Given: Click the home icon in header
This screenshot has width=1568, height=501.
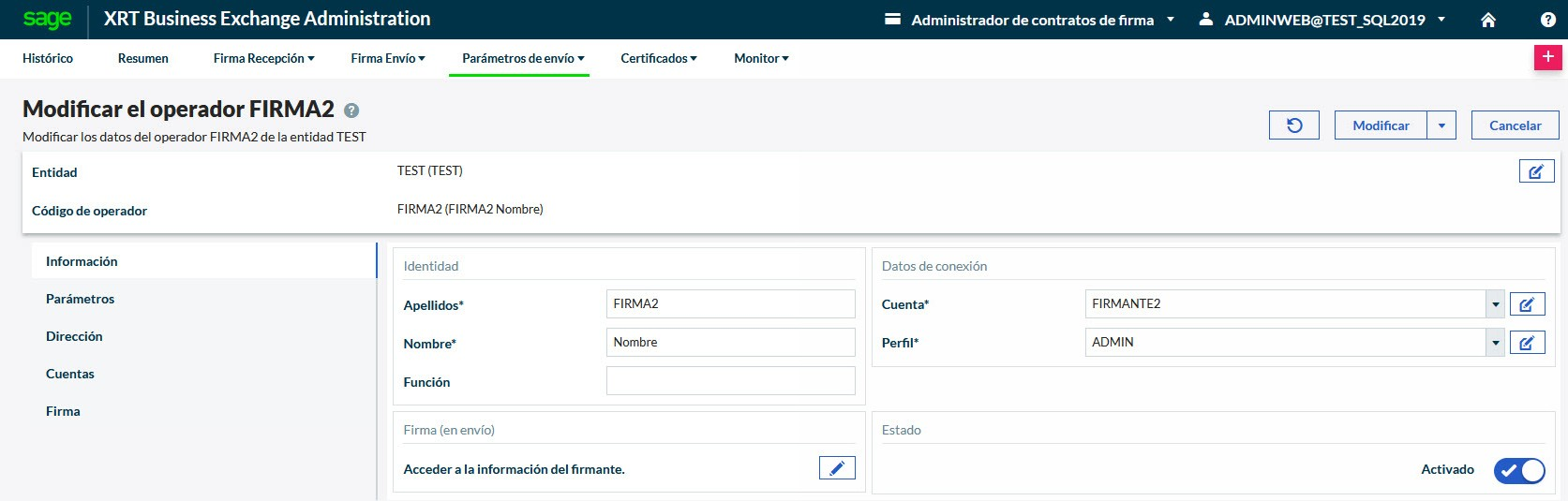Looking at the screenshot, I should pyautogui.click(x=1487, y=20).
